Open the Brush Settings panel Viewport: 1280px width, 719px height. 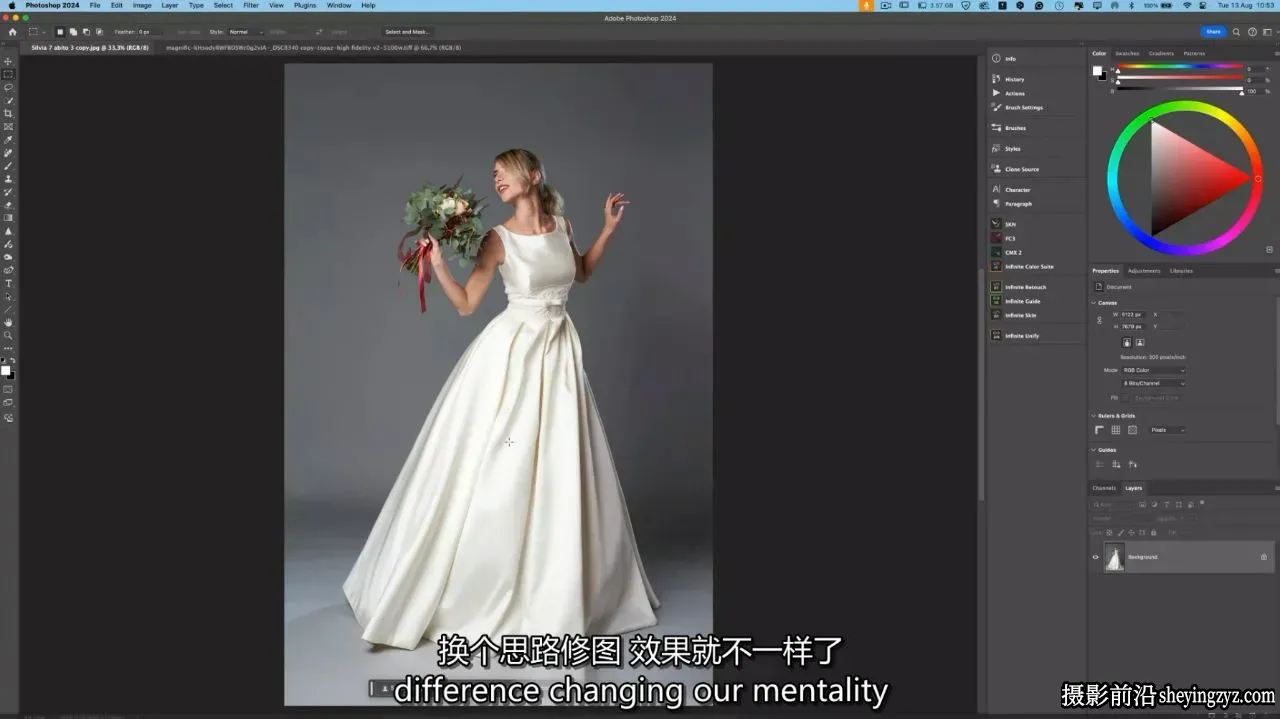click(1018, 107)
